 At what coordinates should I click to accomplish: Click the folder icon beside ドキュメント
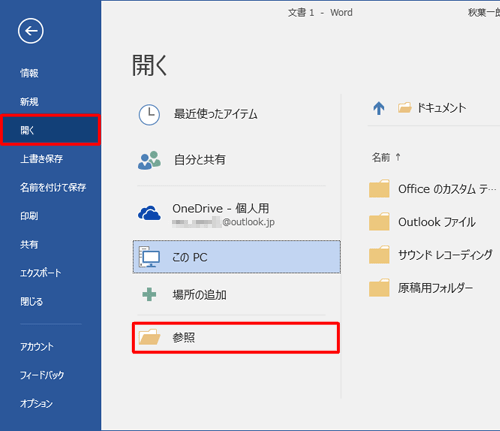click(x=405, y=108)
